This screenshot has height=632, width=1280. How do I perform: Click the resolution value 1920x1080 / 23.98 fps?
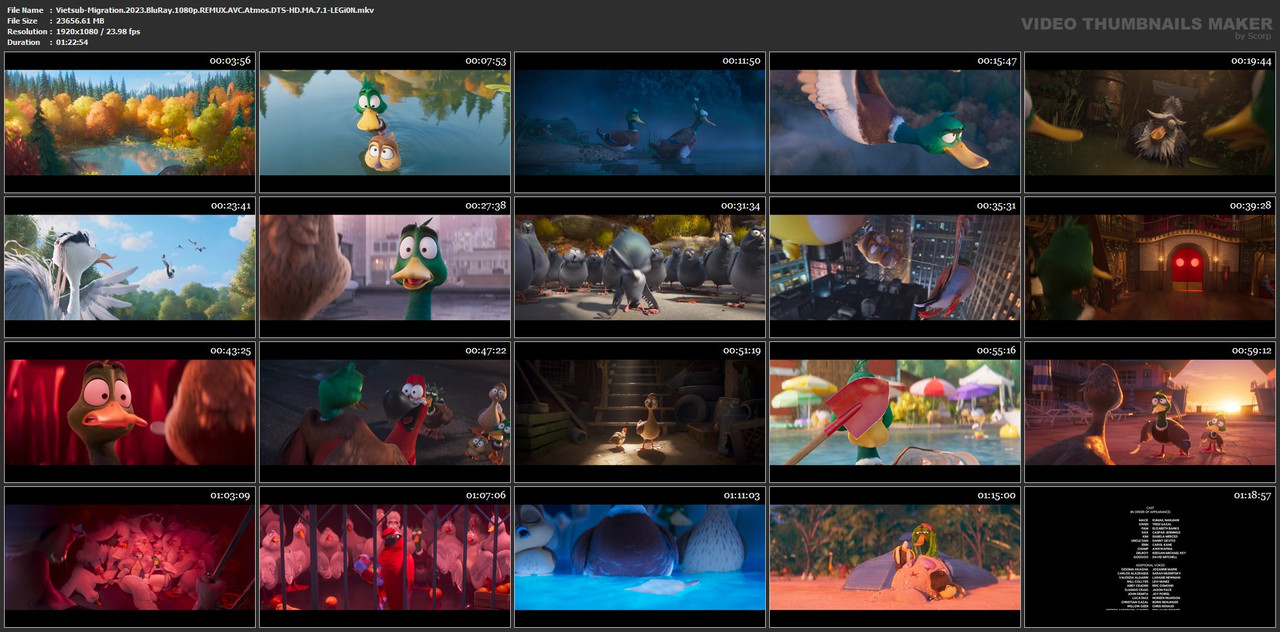point(98,31)
